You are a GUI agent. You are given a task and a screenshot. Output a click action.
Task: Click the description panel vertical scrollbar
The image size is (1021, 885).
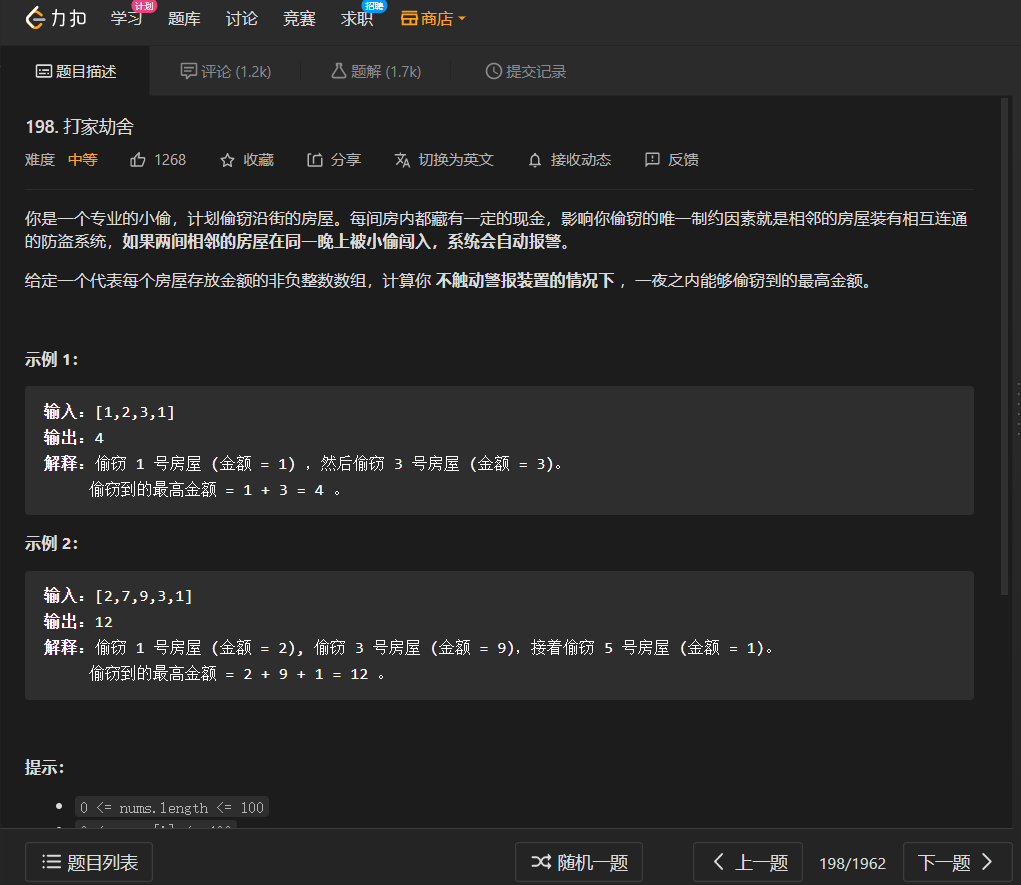click(1005, 346)
